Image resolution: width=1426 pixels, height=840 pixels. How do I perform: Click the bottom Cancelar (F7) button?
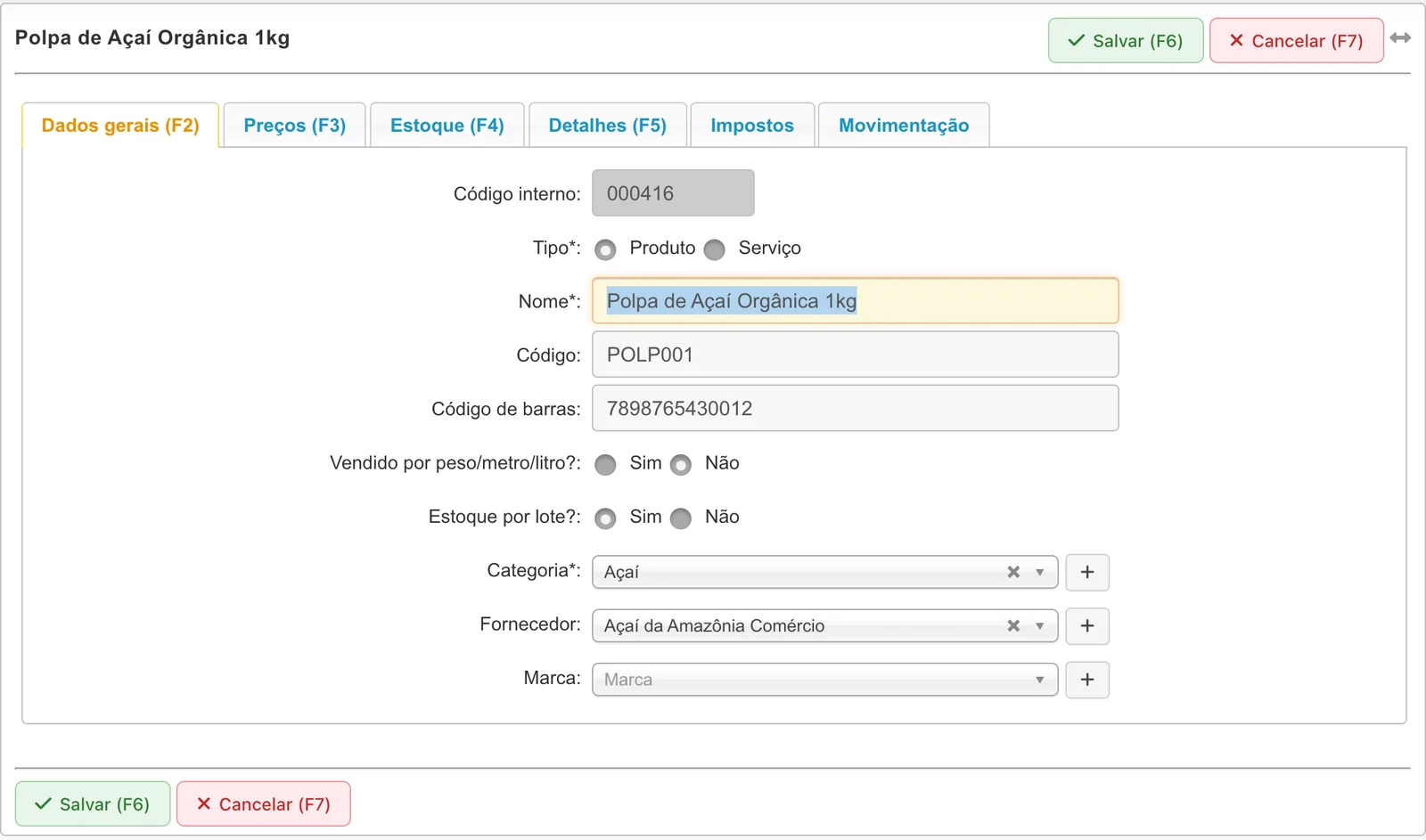(x=264, y=803)
